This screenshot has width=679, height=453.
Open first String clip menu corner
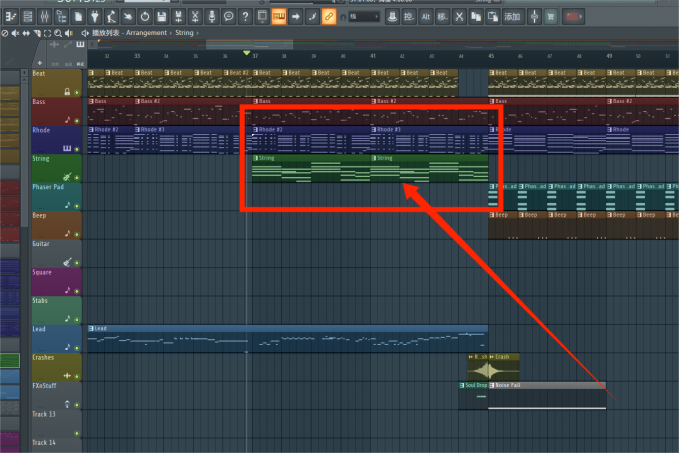click(x=255, y=158)
